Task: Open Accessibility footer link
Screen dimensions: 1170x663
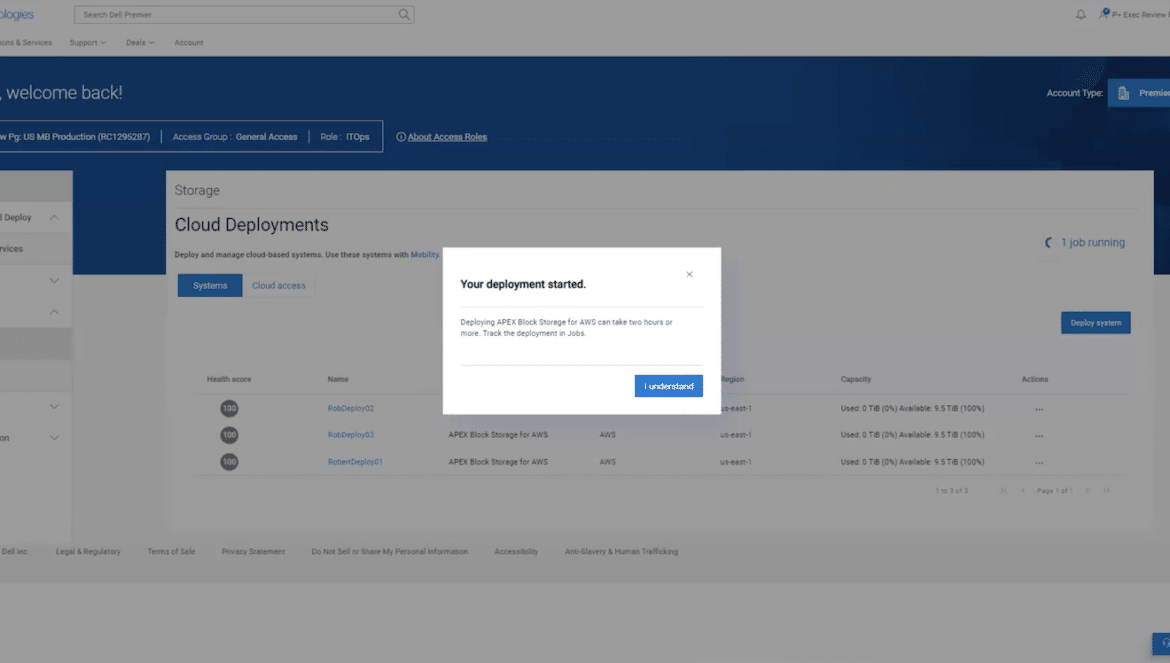Action: click(x=516, y=552)
